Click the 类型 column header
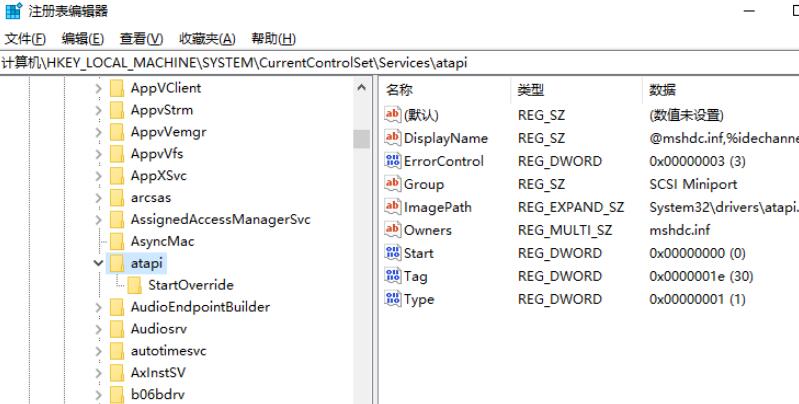The width and height of the screenshot is (799, 404). click(531, 89)
